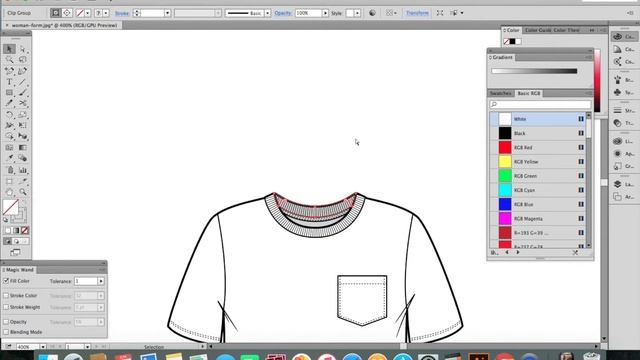Screen dimensions: 640x360
Task: Select the Hand tool
Action: coord(9,192)
